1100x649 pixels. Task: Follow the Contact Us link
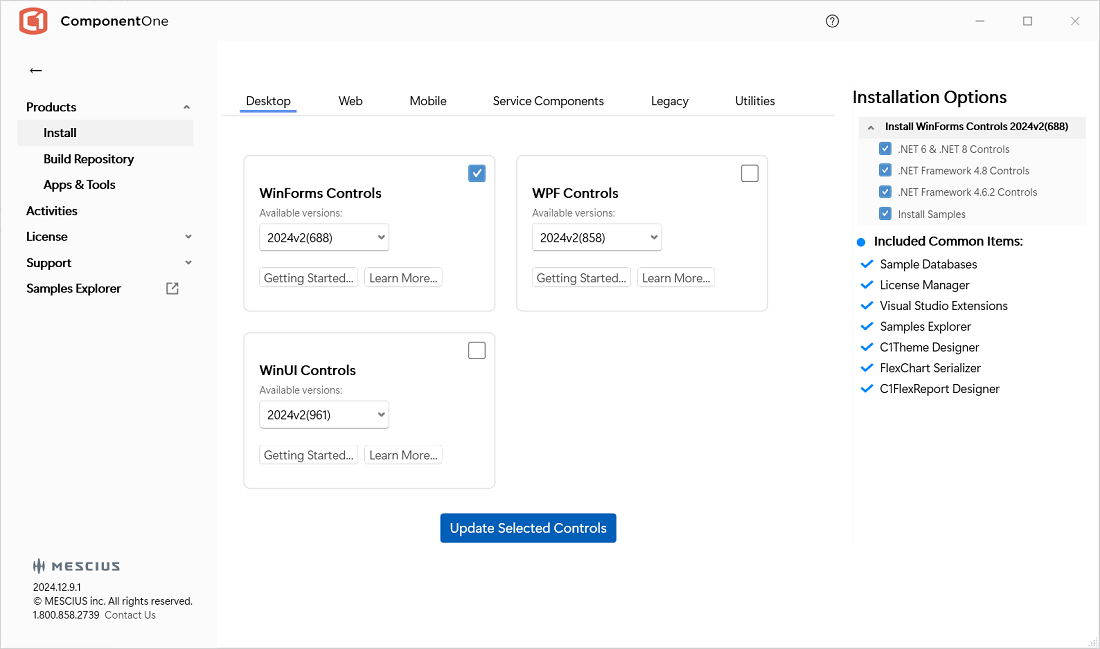pyautogui.click(x=130, y=615)
